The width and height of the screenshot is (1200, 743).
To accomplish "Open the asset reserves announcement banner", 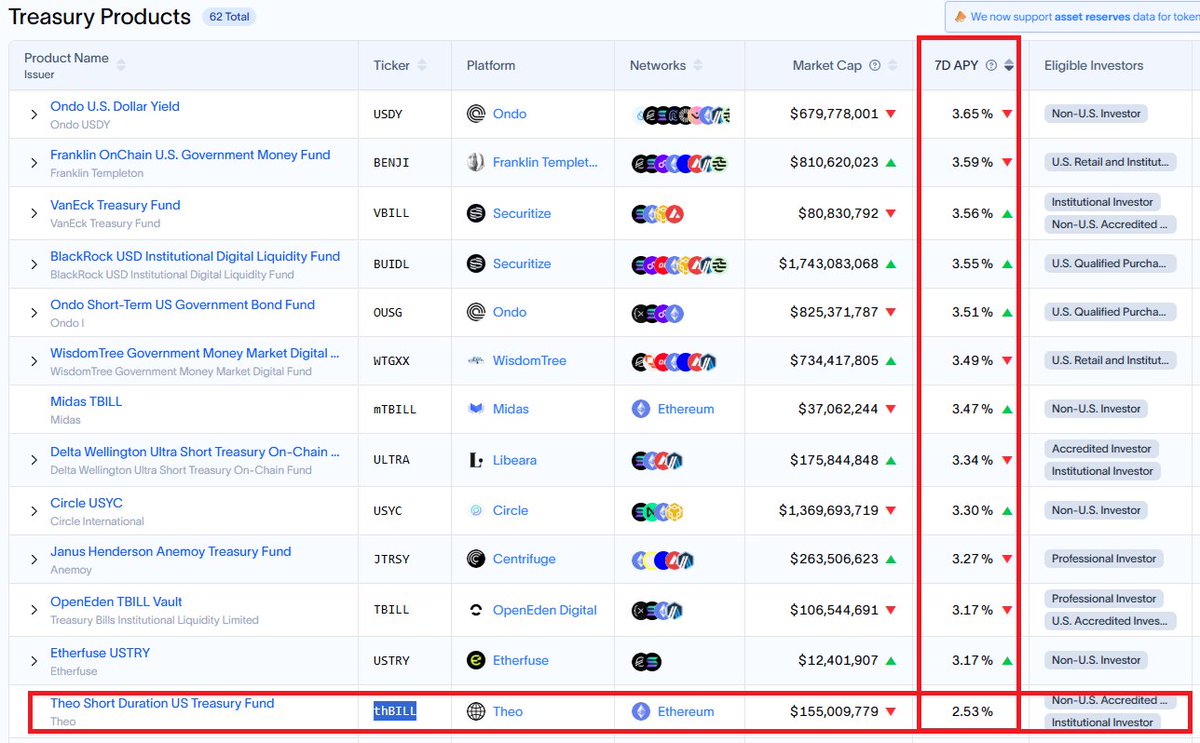I will click(x=1072, y=16).
